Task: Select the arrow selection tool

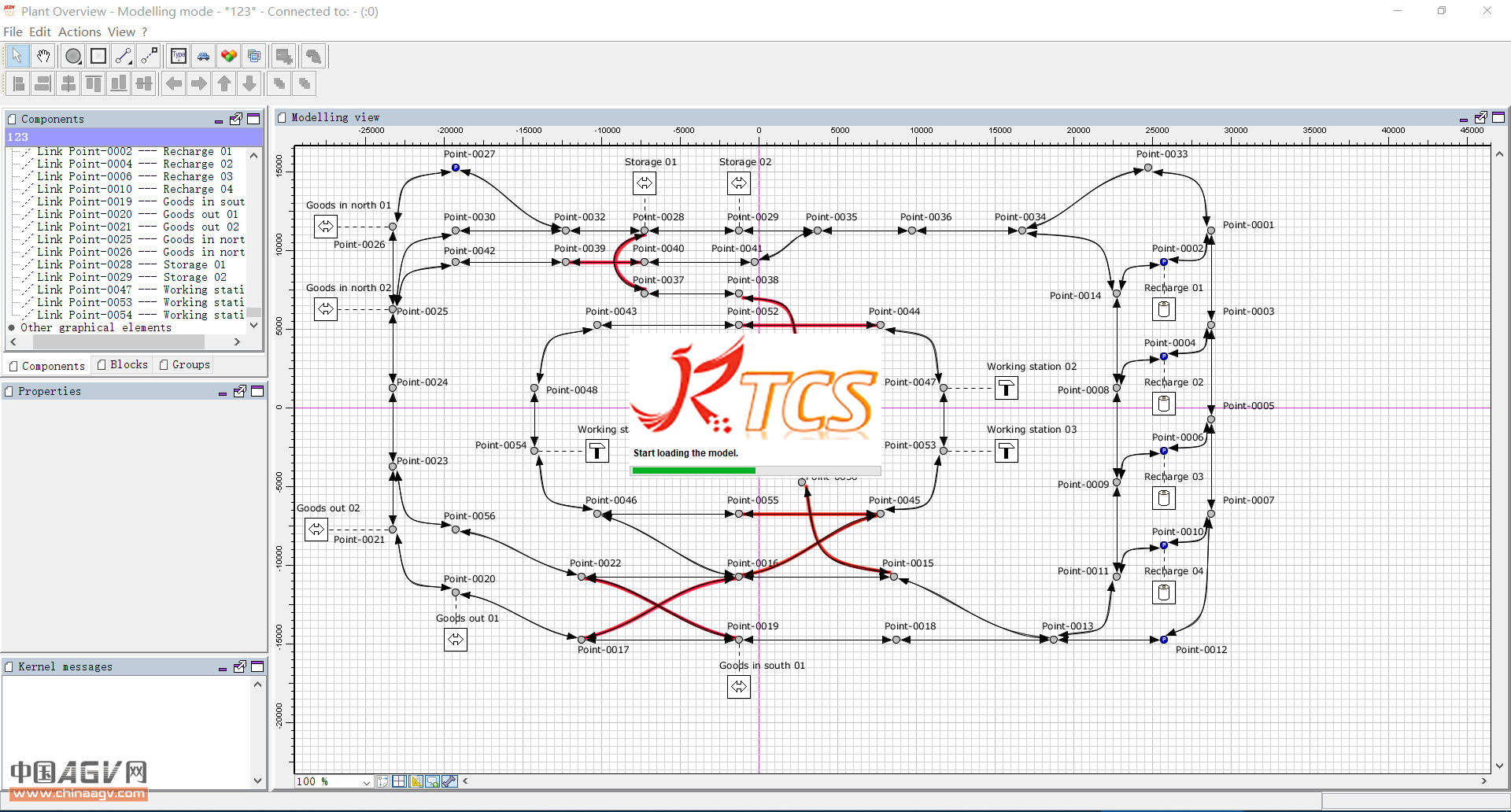Action: (17, 56)
